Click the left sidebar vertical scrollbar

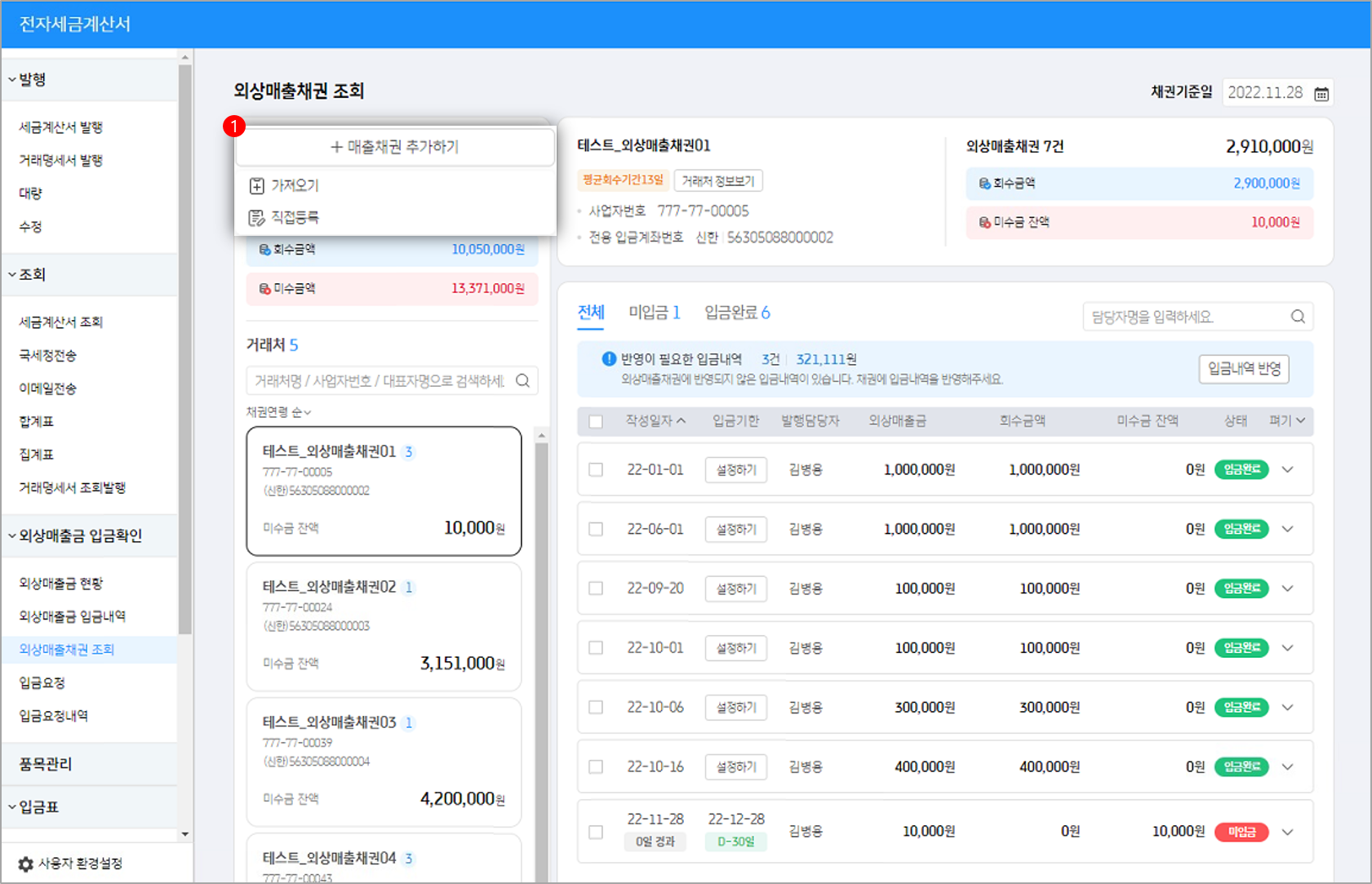185,349
